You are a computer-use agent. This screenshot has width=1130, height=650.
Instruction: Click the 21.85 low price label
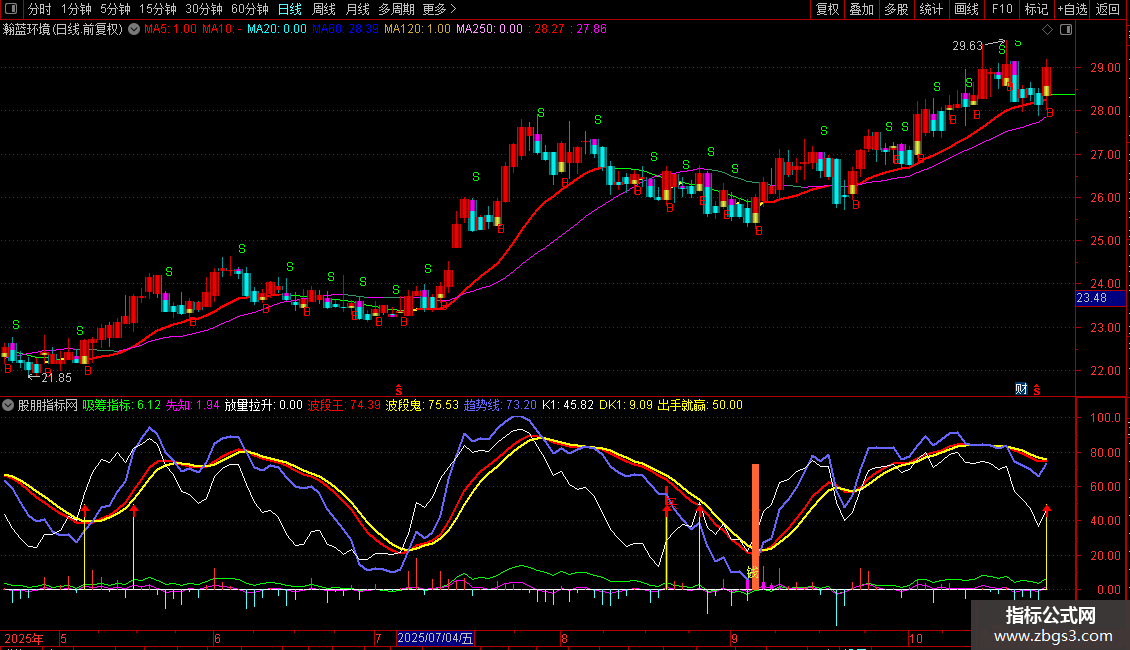point(56,378)
